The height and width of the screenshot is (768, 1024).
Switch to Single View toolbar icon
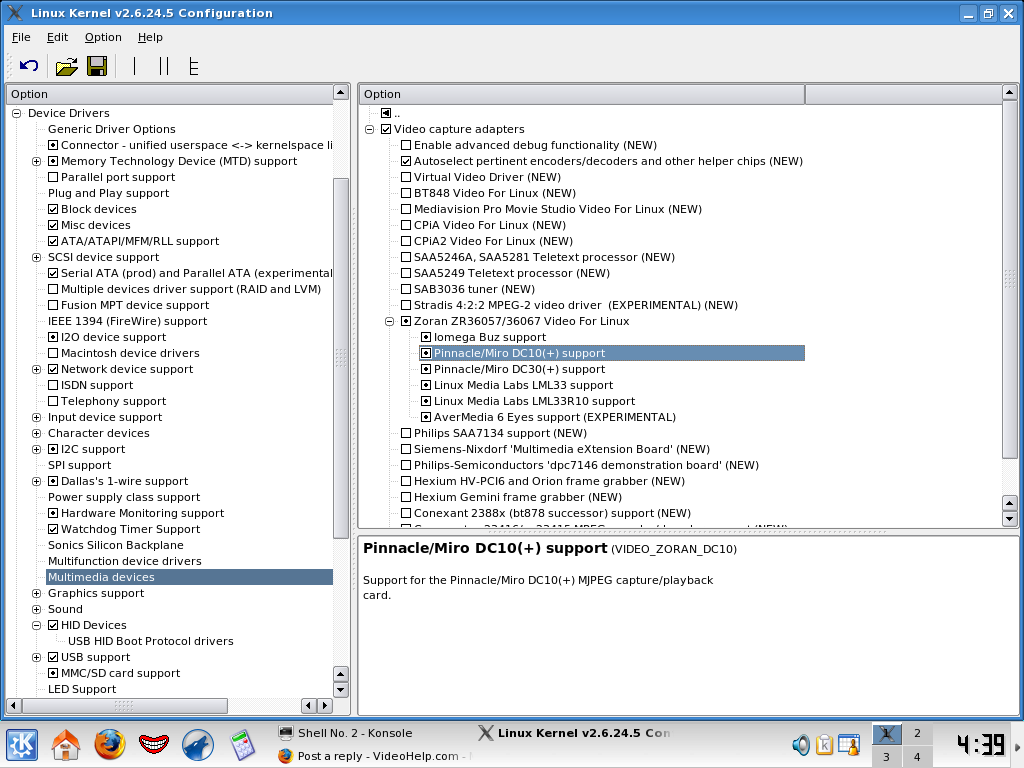(x=134, y=66)
